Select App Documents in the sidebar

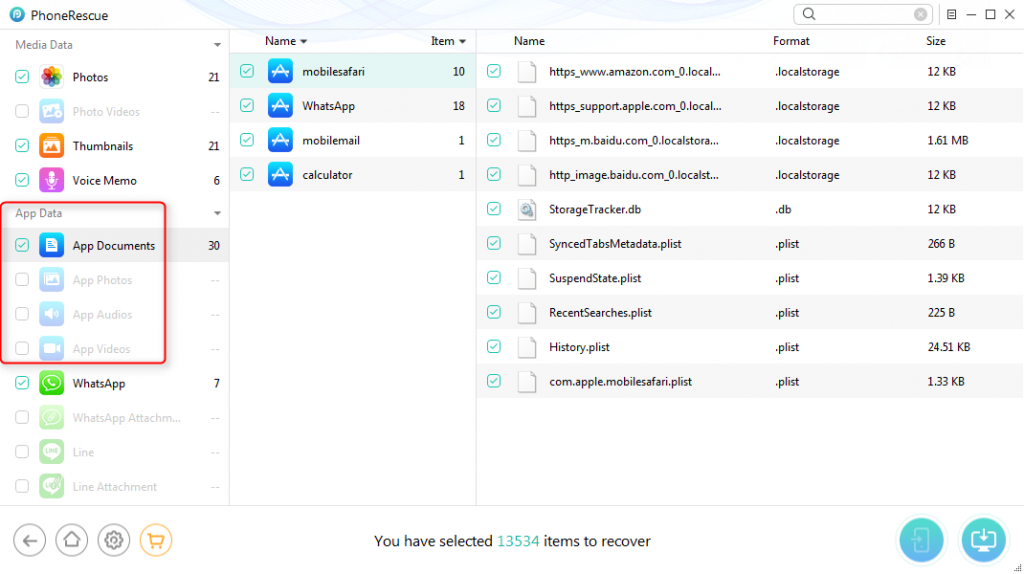(x=113, y=246)
